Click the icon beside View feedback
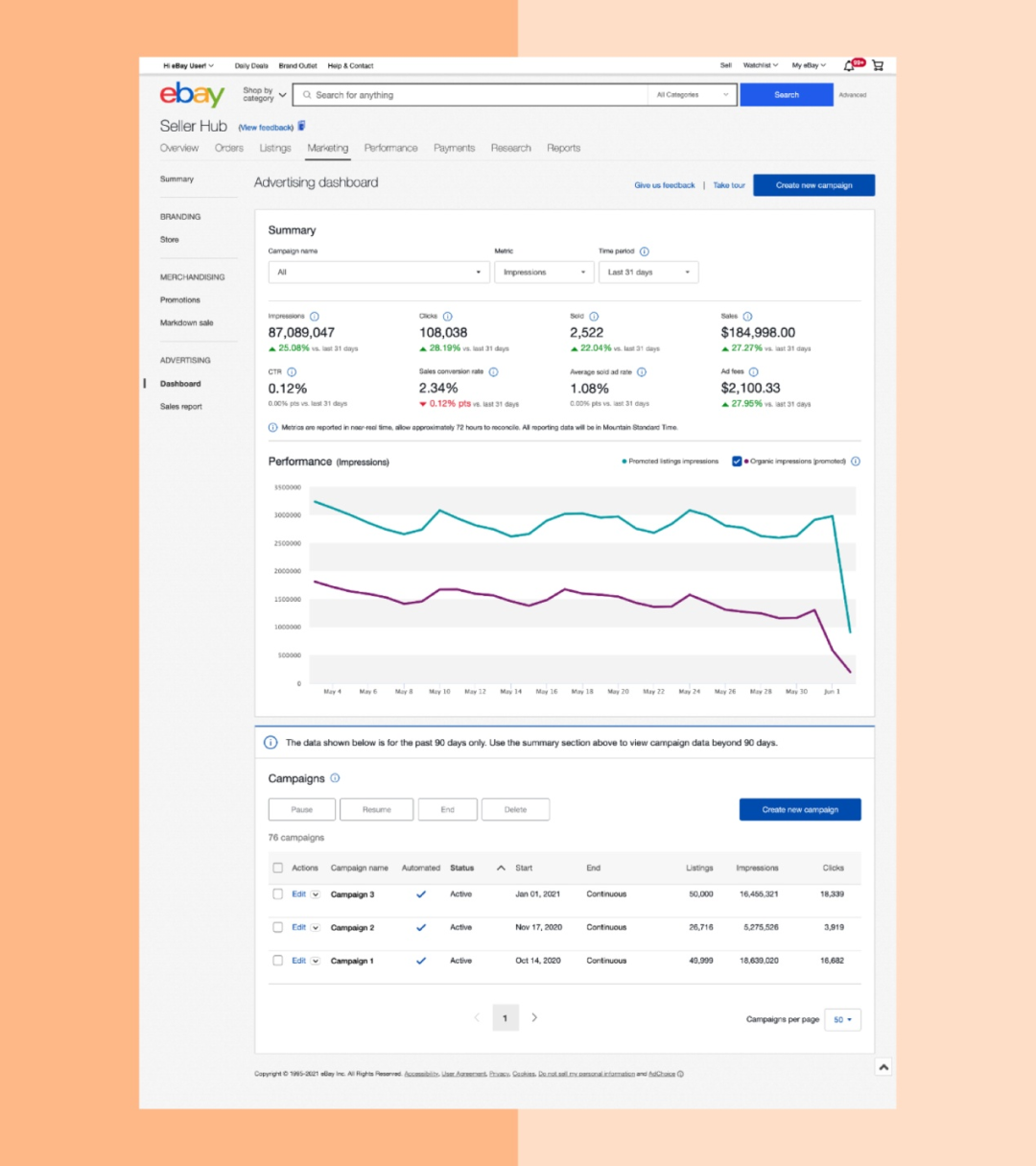This screenshot has height=1166, width=1036. (x=301, y=126)
